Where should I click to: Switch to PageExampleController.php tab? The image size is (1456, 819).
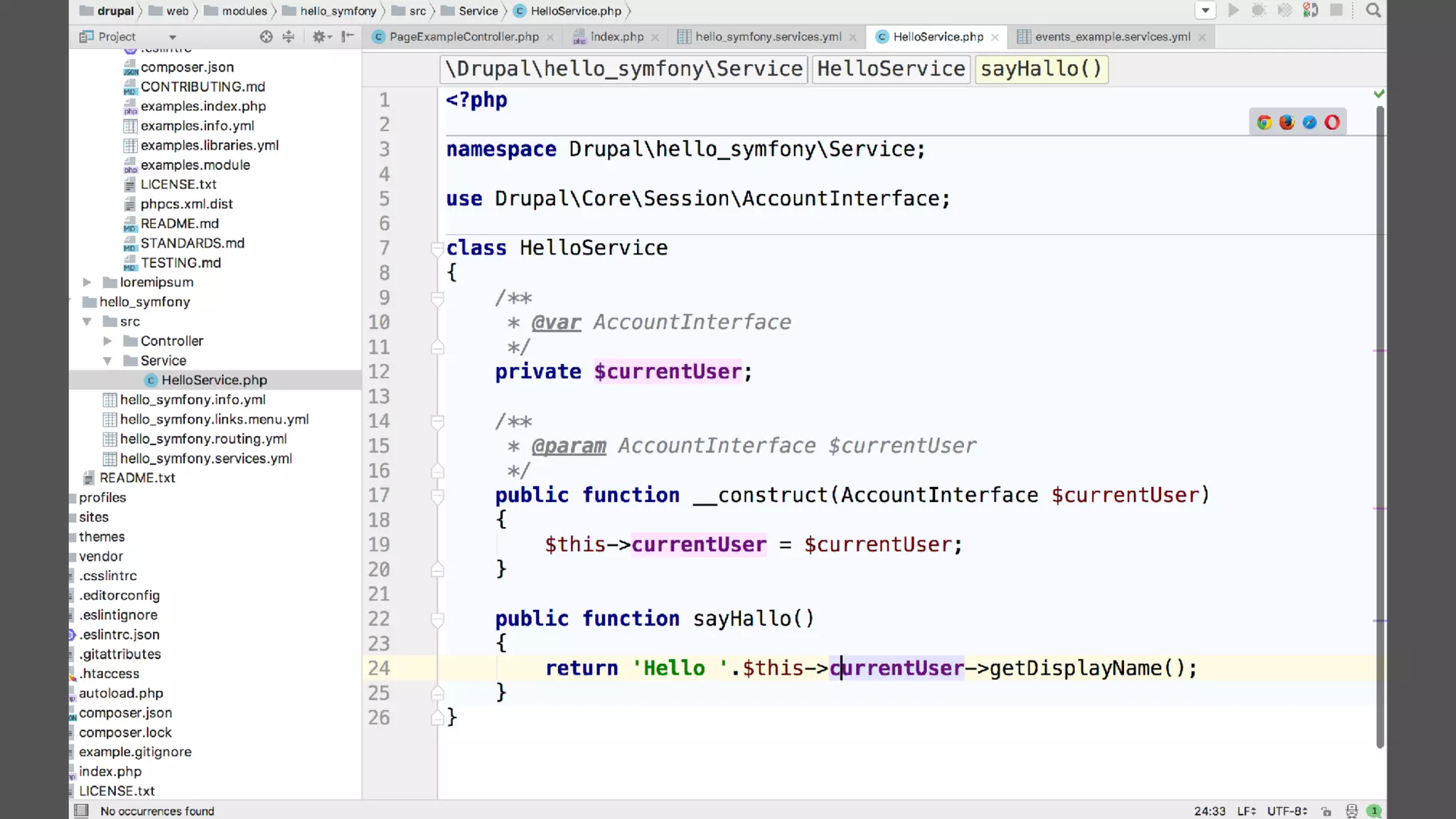(x=464, y=36)
